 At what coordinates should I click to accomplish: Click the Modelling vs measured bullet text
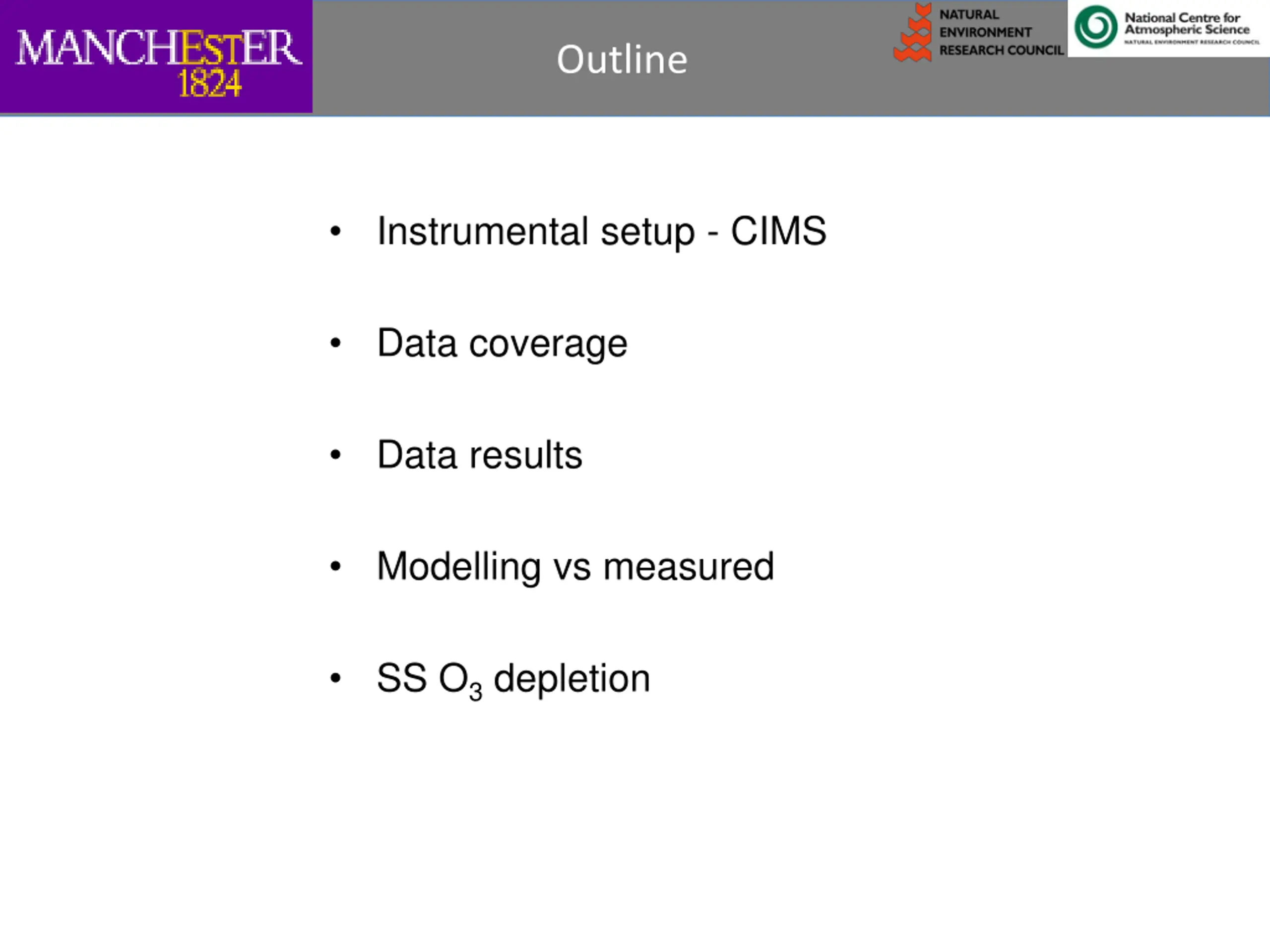point(575,567)
